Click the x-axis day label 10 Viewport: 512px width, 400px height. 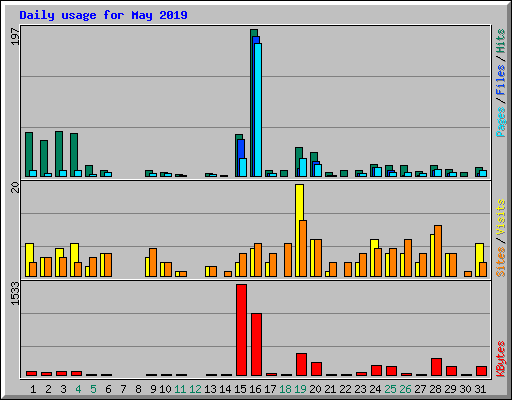tap(165, 389)
